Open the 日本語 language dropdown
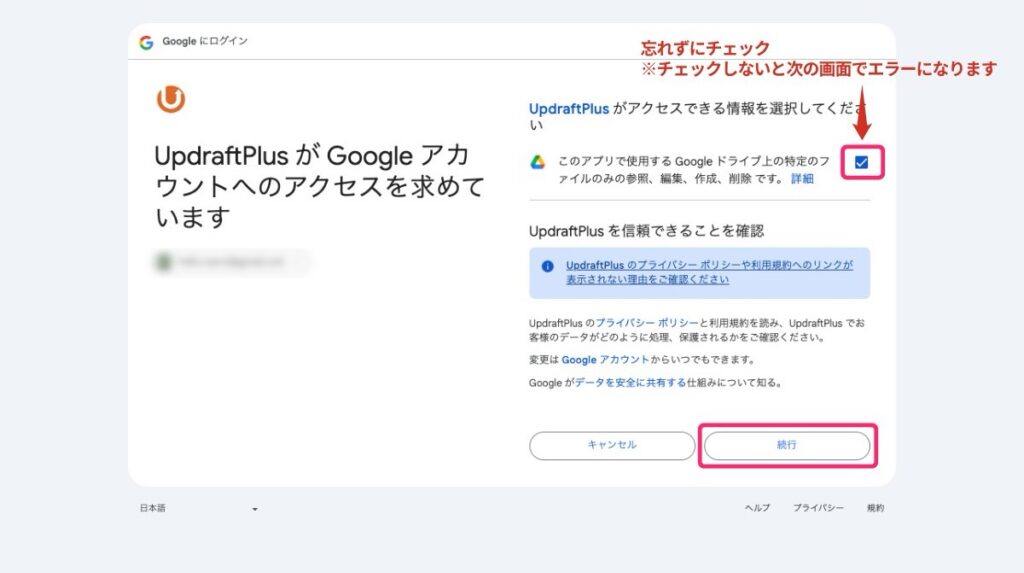The height and width of the screenshot is (573, 1024). 199,508
